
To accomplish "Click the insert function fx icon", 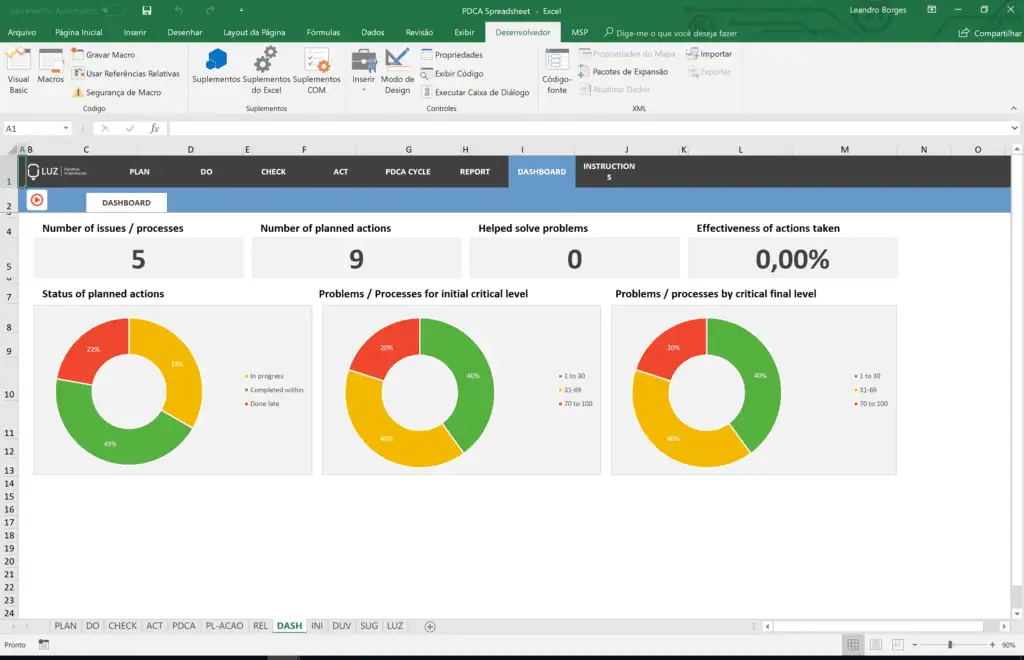I will tap(155, 129).
